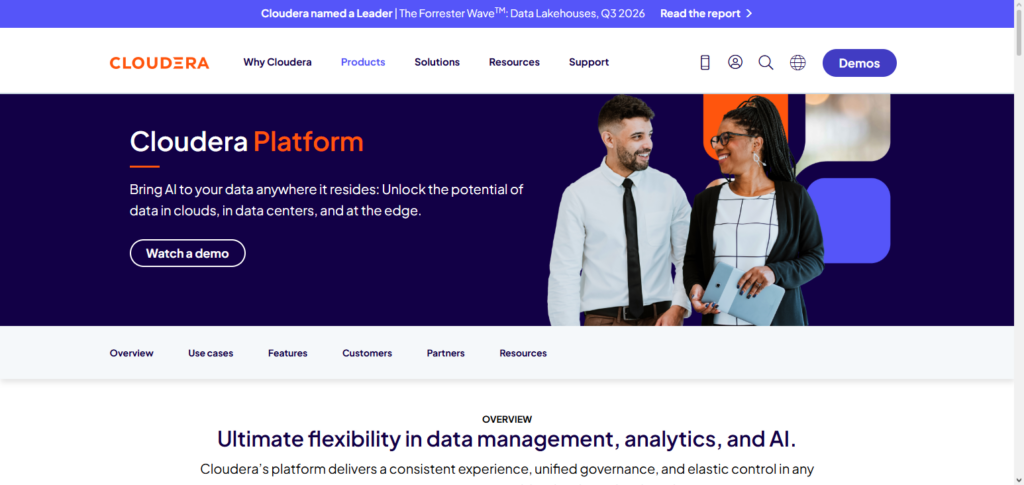This screenshot has height=485, width=1024.
Task: Click the Cloudera Platform heading
Action: 246,142
